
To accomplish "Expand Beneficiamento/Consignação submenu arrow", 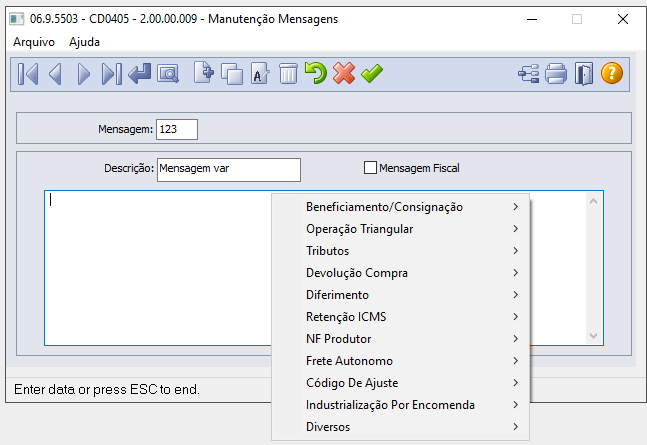I will click(515, 207).
